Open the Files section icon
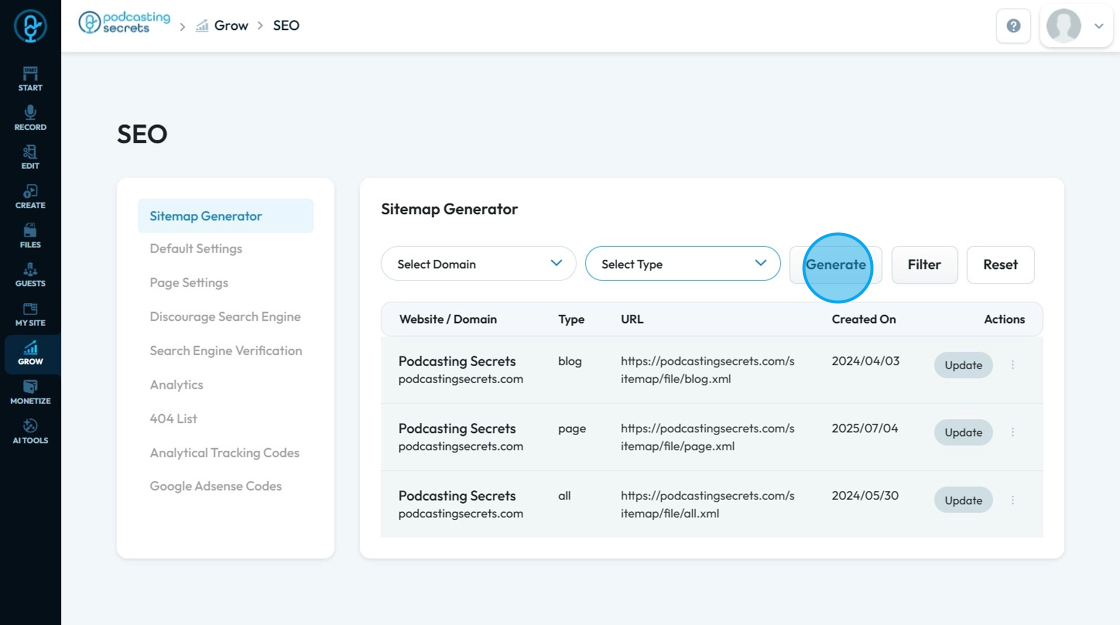This screenshot has width=1120, height=625. tap(30, 235)
